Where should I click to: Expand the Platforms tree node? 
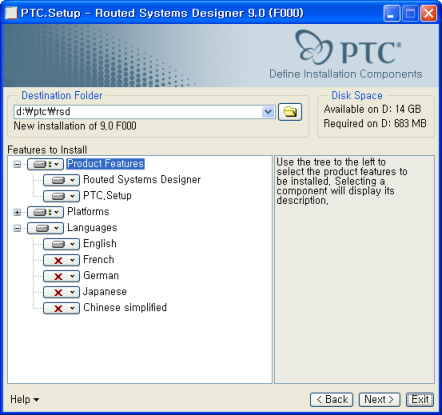[x=17, y=212]
